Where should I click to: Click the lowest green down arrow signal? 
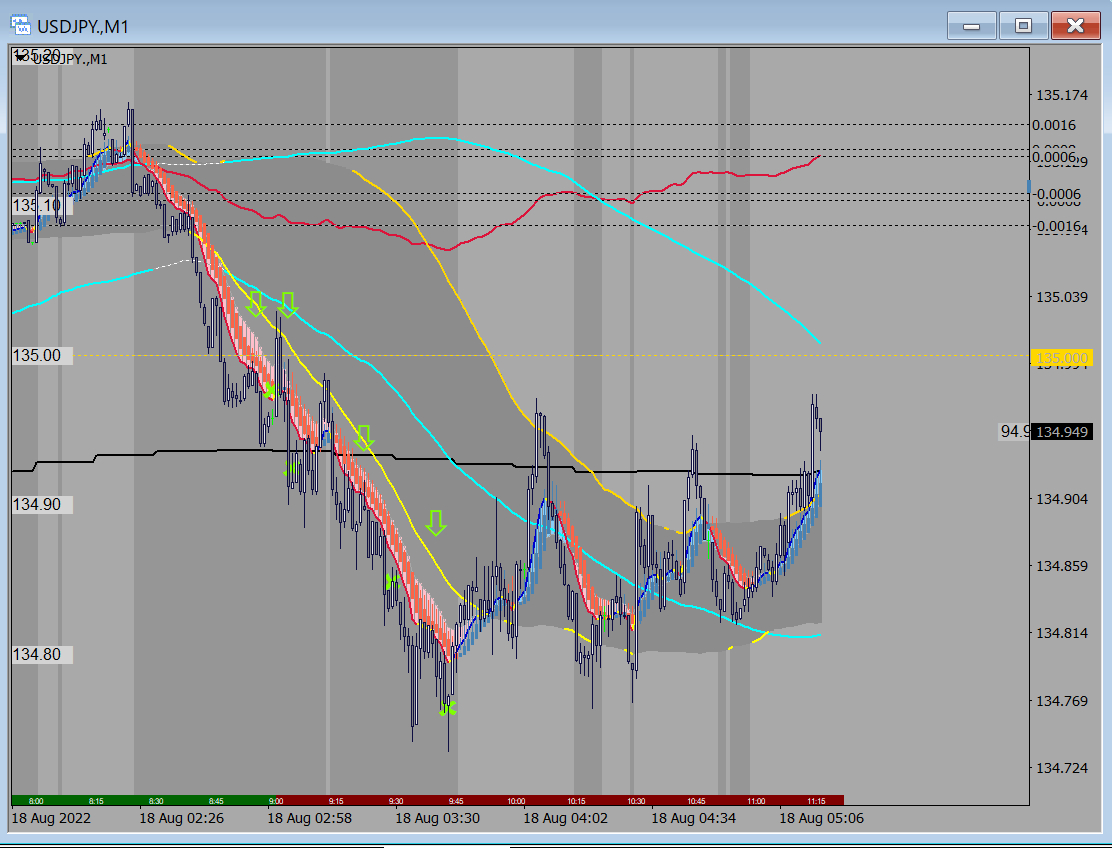(436, 522)
